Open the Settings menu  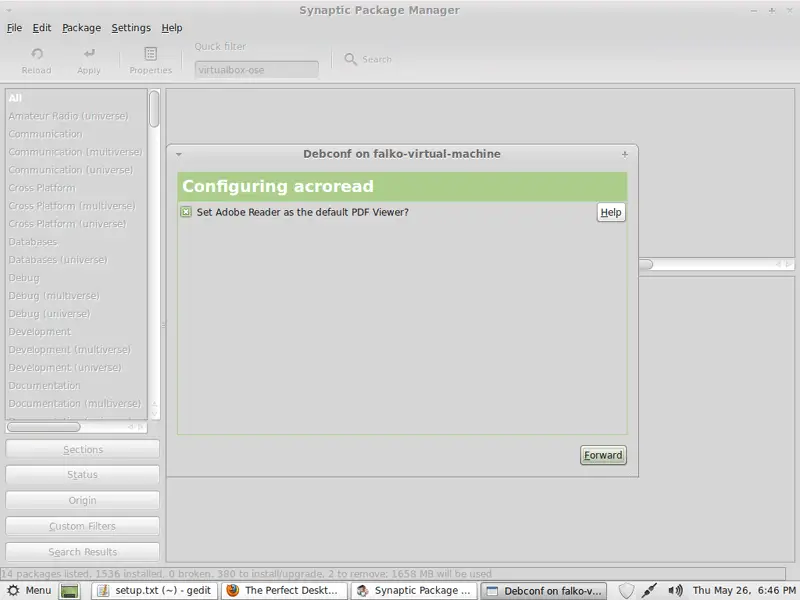[x=131, y=28]
